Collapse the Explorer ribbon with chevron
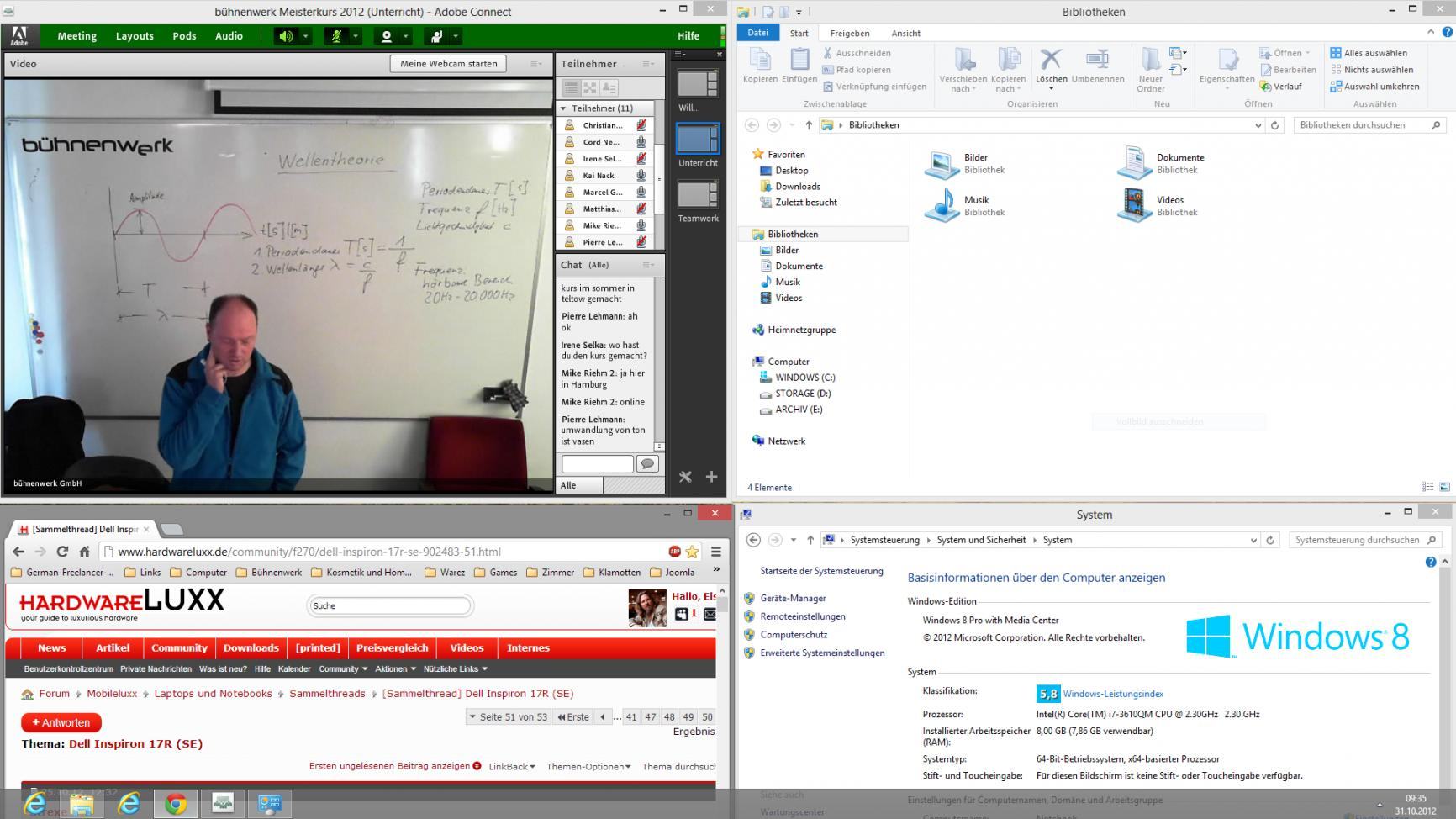Screen dimensions: 1456x819 (x=1431, y=32)
